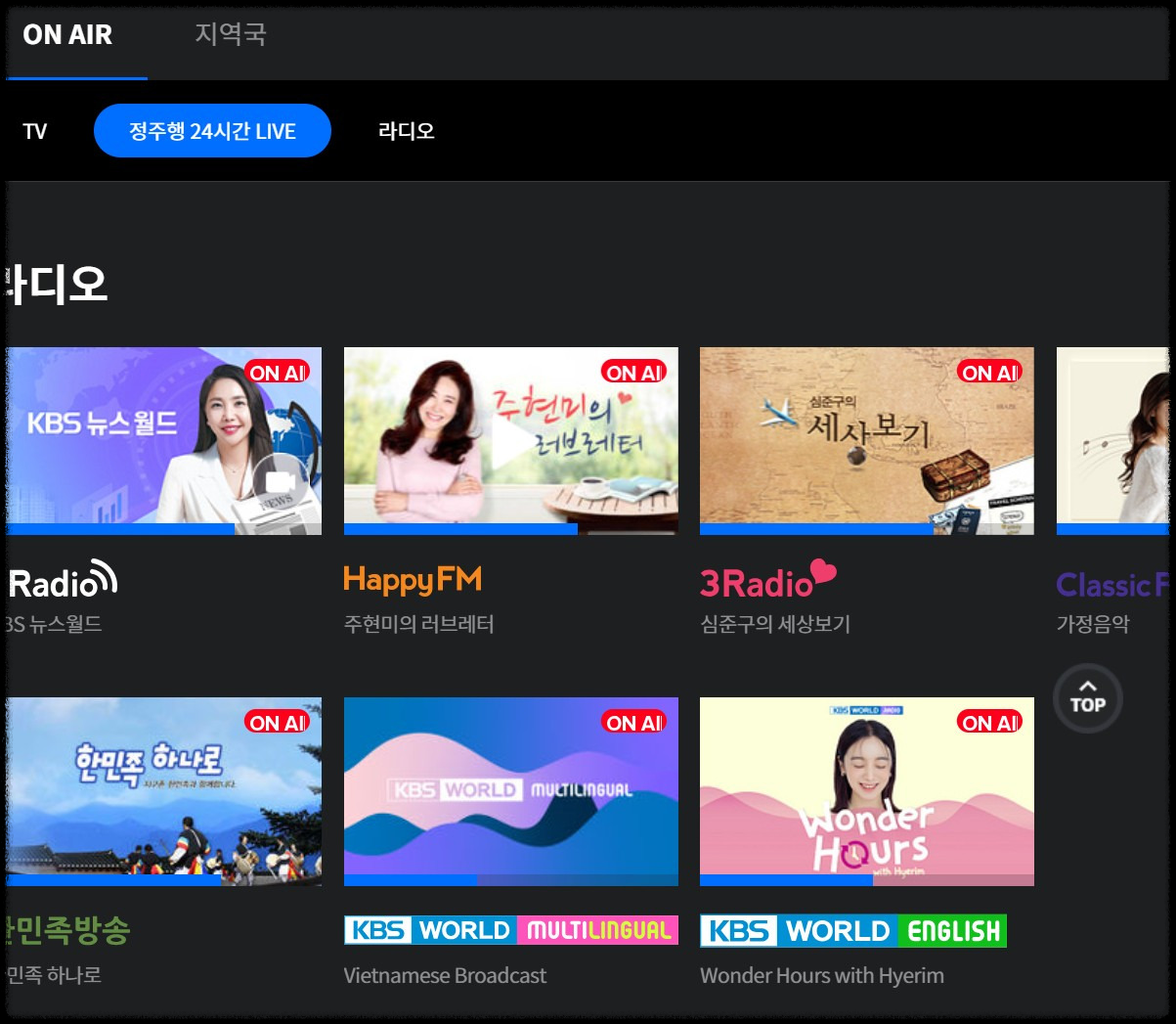Click the 주현미의 러브레터 program title
This screenshot has width=1176, height=1024.
click(418, 623)
